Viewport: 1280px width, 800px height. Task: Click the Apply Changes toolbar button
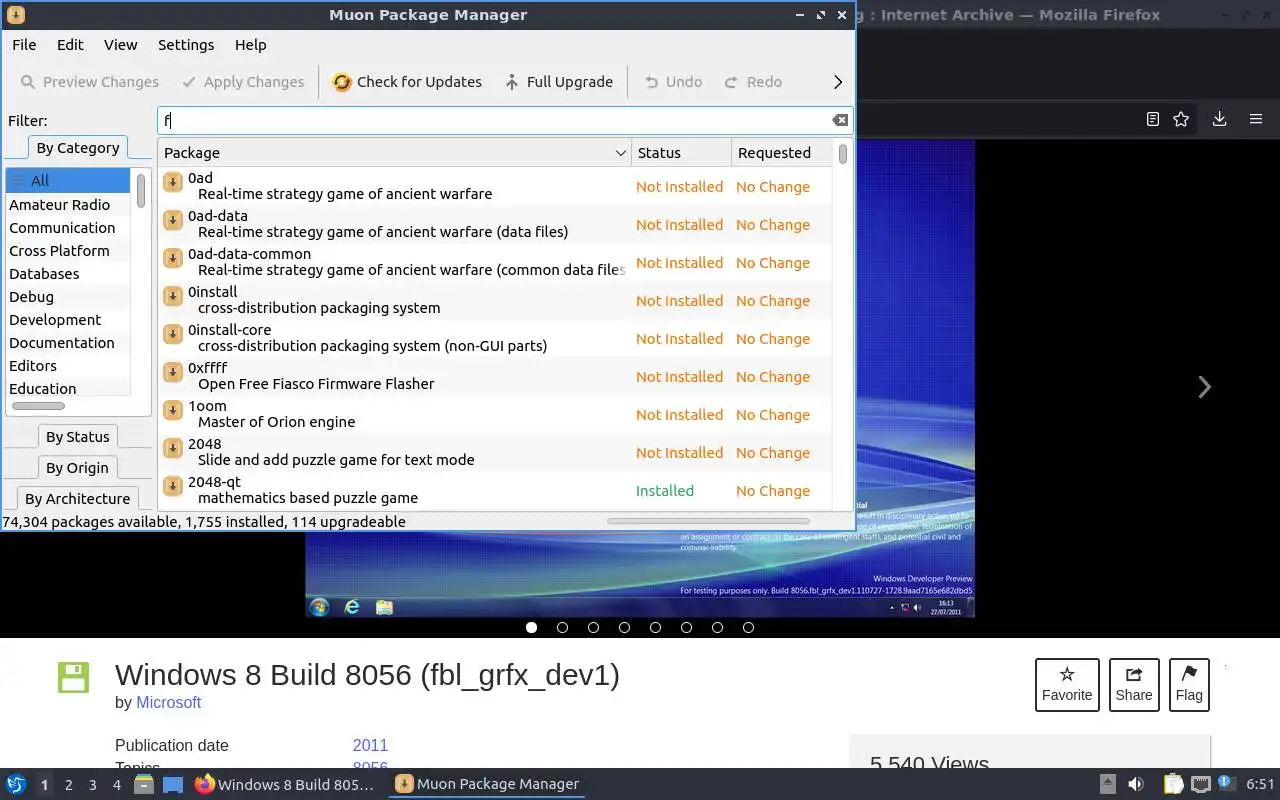pyautogui.click(x=243, y=82)
